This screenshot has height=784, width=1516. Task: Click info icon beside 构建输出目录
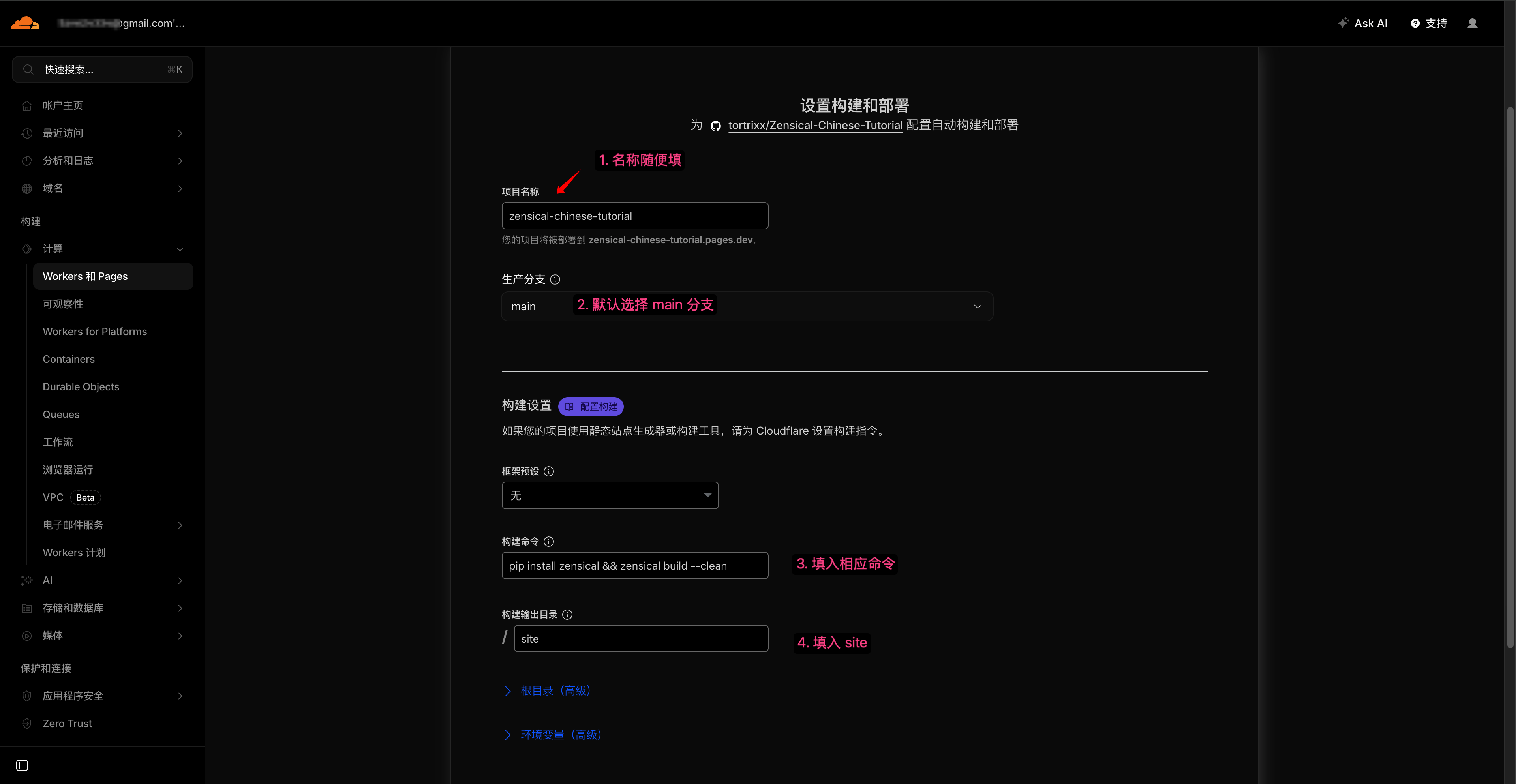(567, 615)
